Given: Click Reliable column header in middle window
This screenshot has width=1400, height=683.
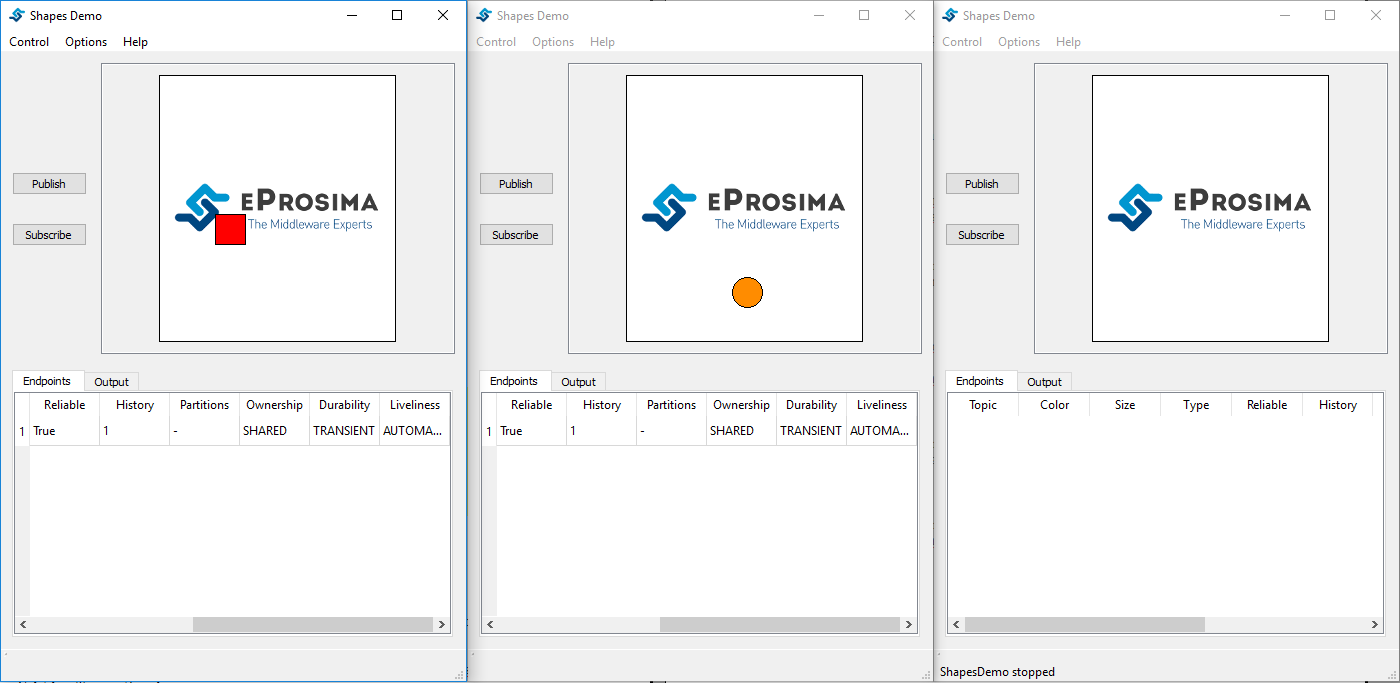Looking at the screenshot, I should 532,405.
